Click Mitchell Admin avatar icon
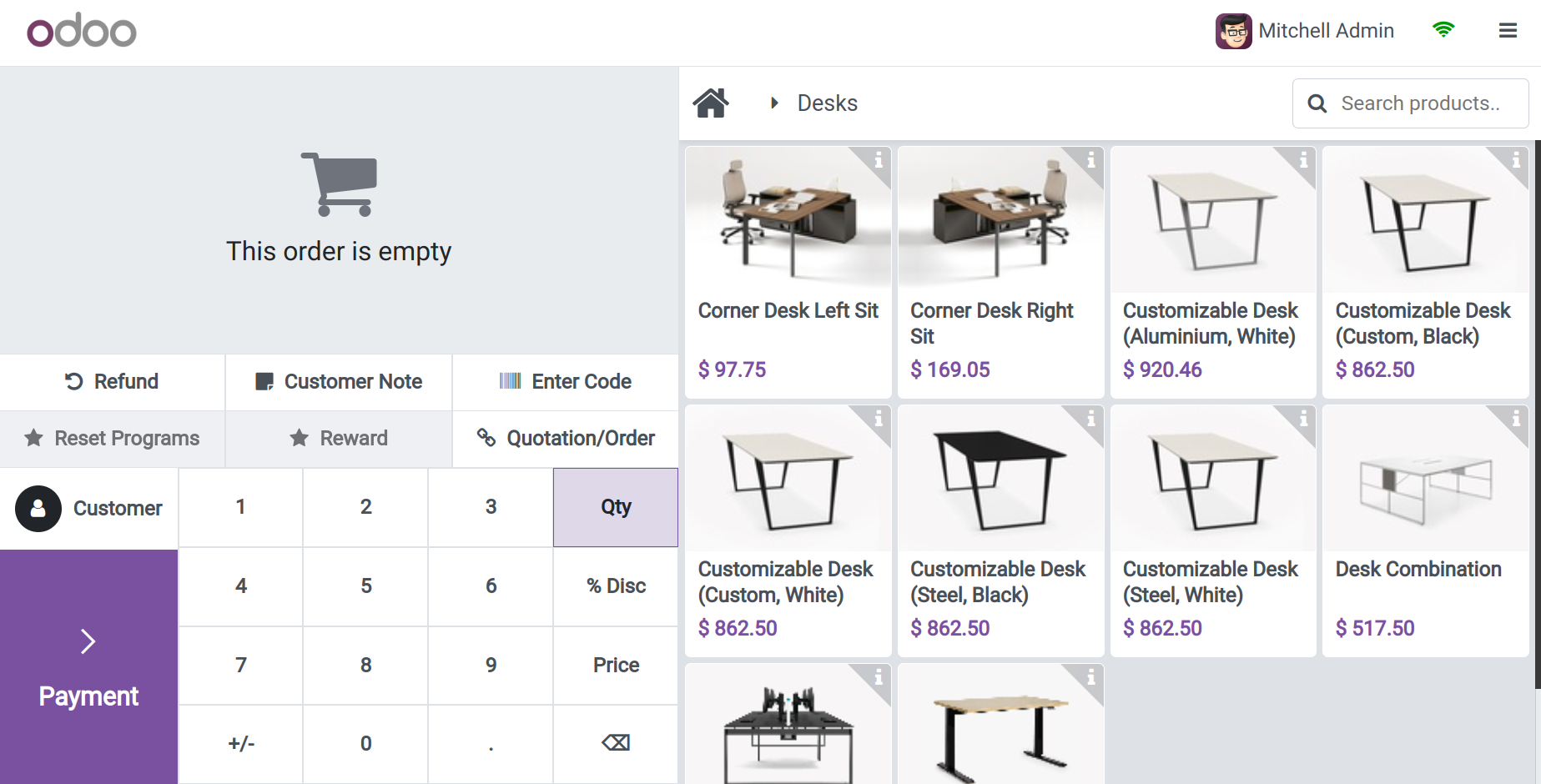 click(x=1233, y=32)
